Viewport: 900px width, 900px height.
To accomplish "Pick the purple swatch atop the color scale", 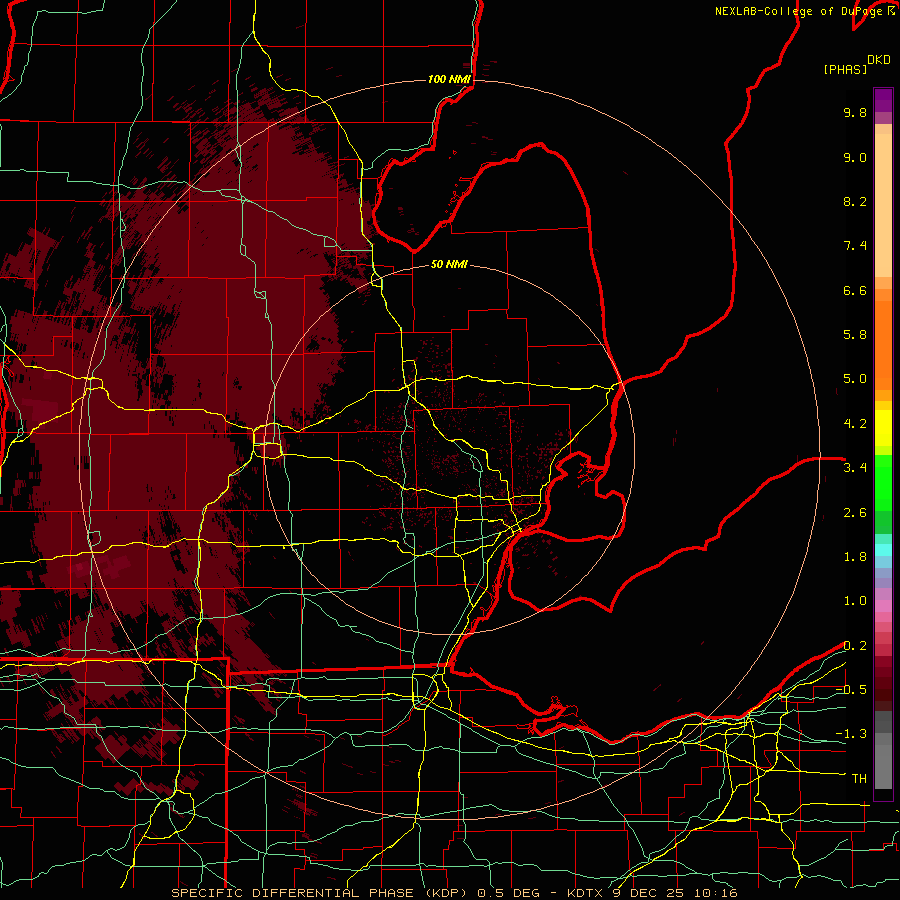I will tap(883, 100).
